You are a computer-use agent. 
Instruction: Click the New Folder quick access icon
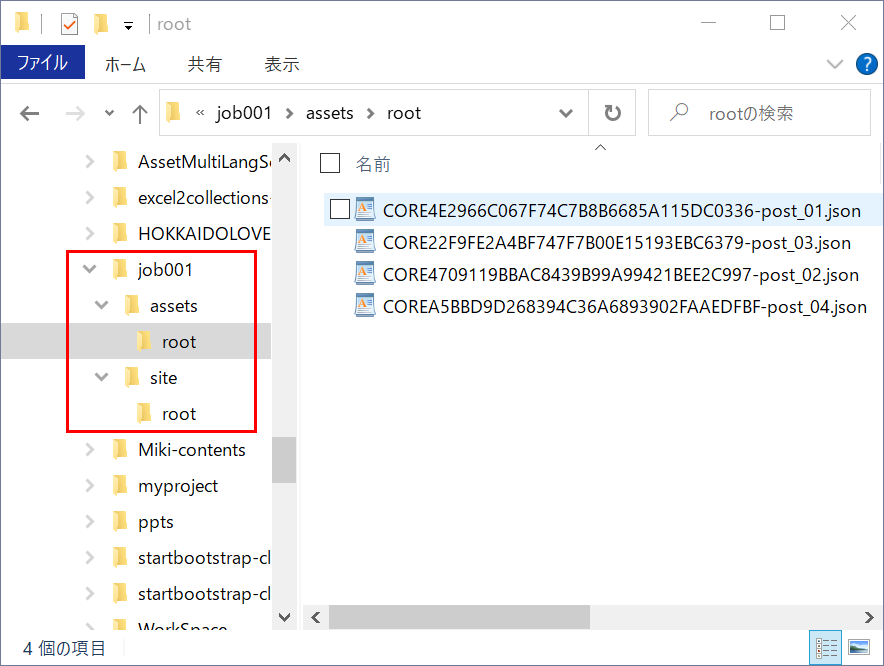coord(101,24)
